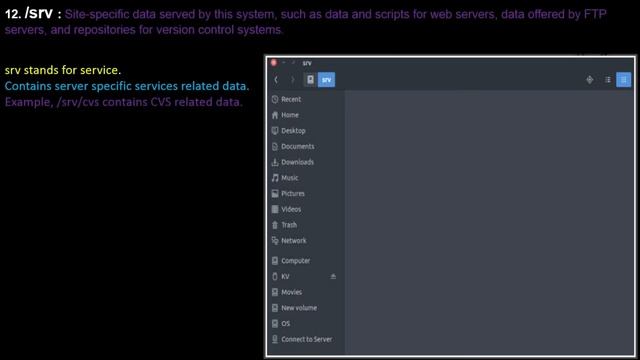Go forward with the right arrow button
The width and height of the screenshot is (640, 360).
point(292,80)
